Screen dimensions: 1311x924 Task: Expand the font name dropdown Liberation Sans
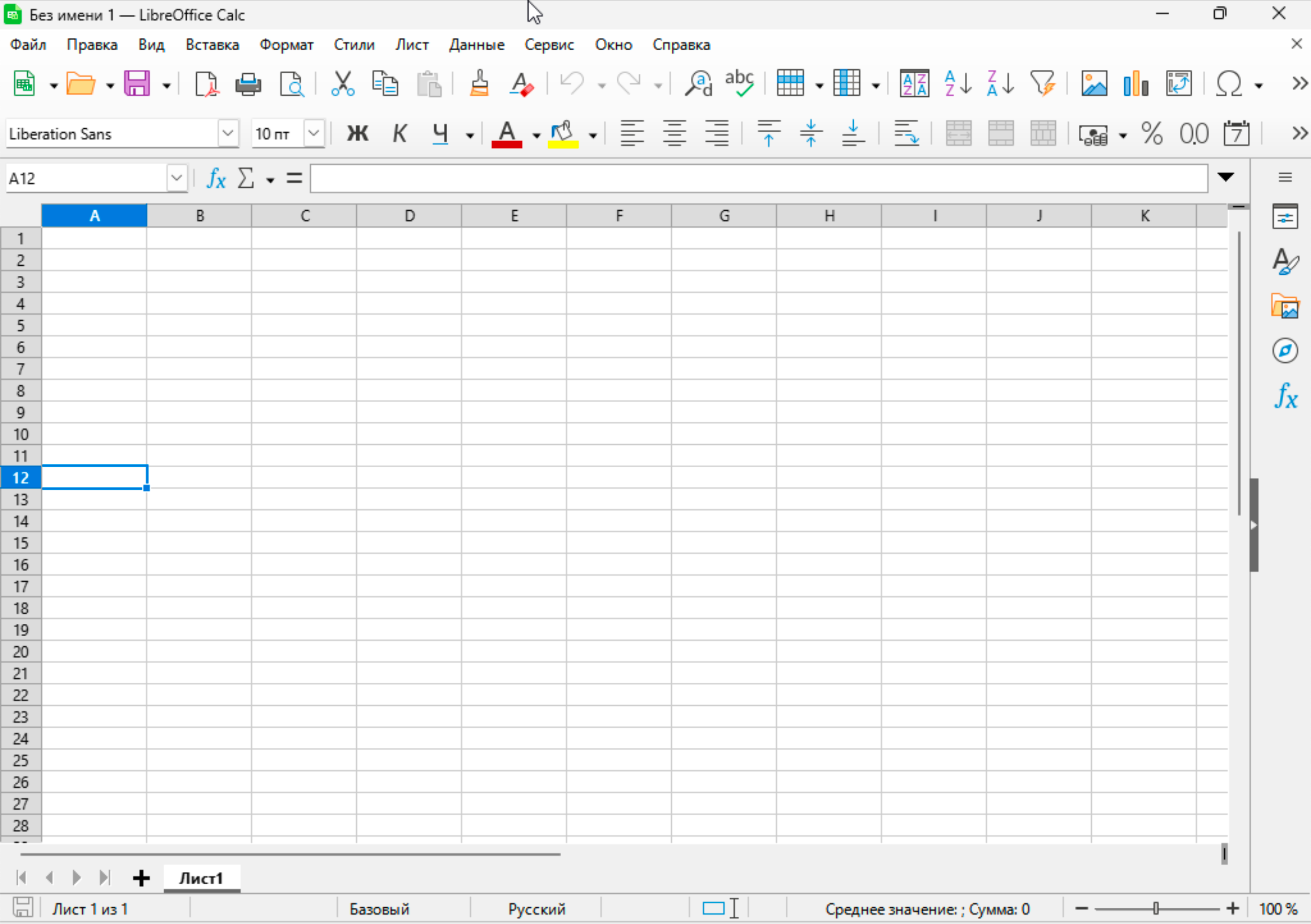(x=225, y=134)
